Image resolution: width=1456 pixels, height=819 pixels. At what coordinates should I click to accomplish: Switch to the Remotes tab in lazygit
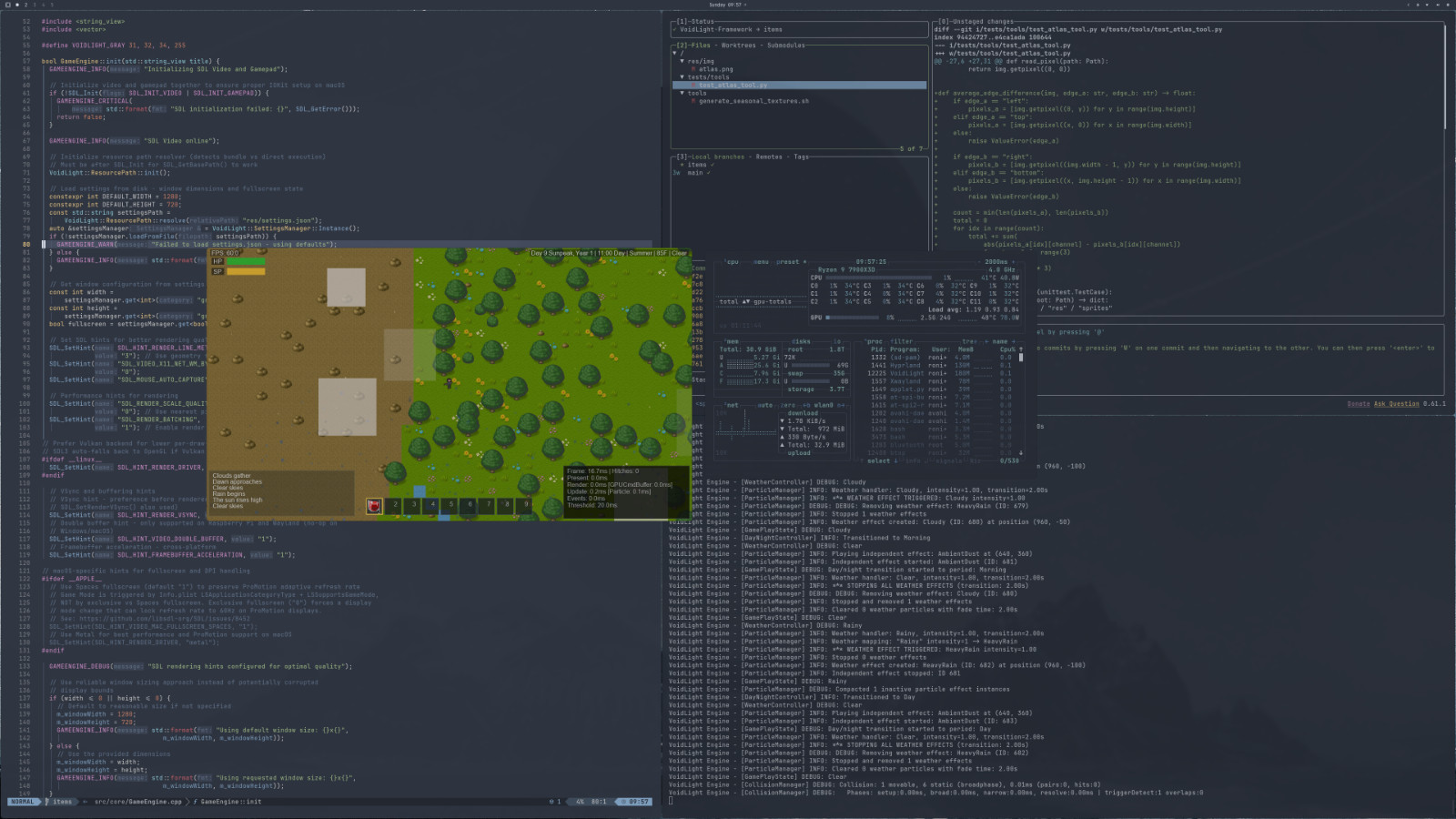(x=769, y=157)
